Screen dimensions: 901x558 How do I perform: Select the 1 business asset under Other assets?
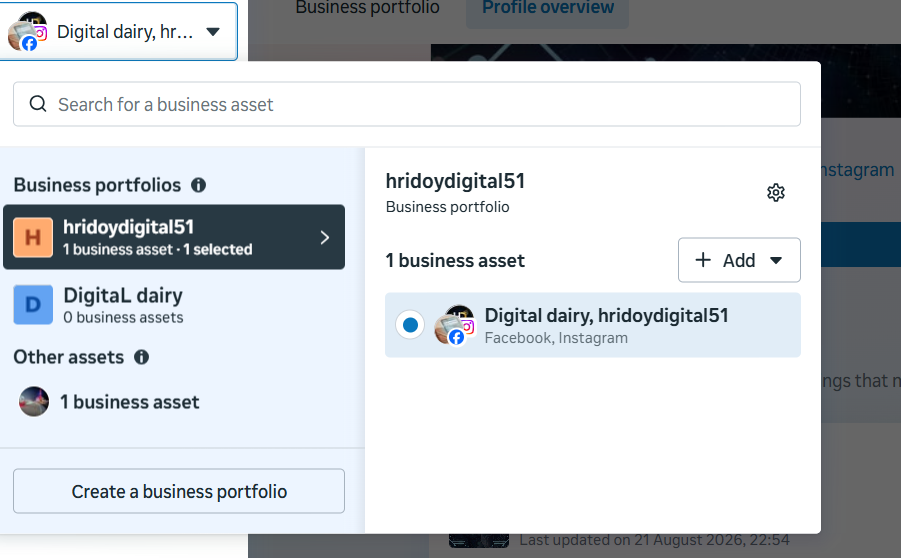[174, 402]
